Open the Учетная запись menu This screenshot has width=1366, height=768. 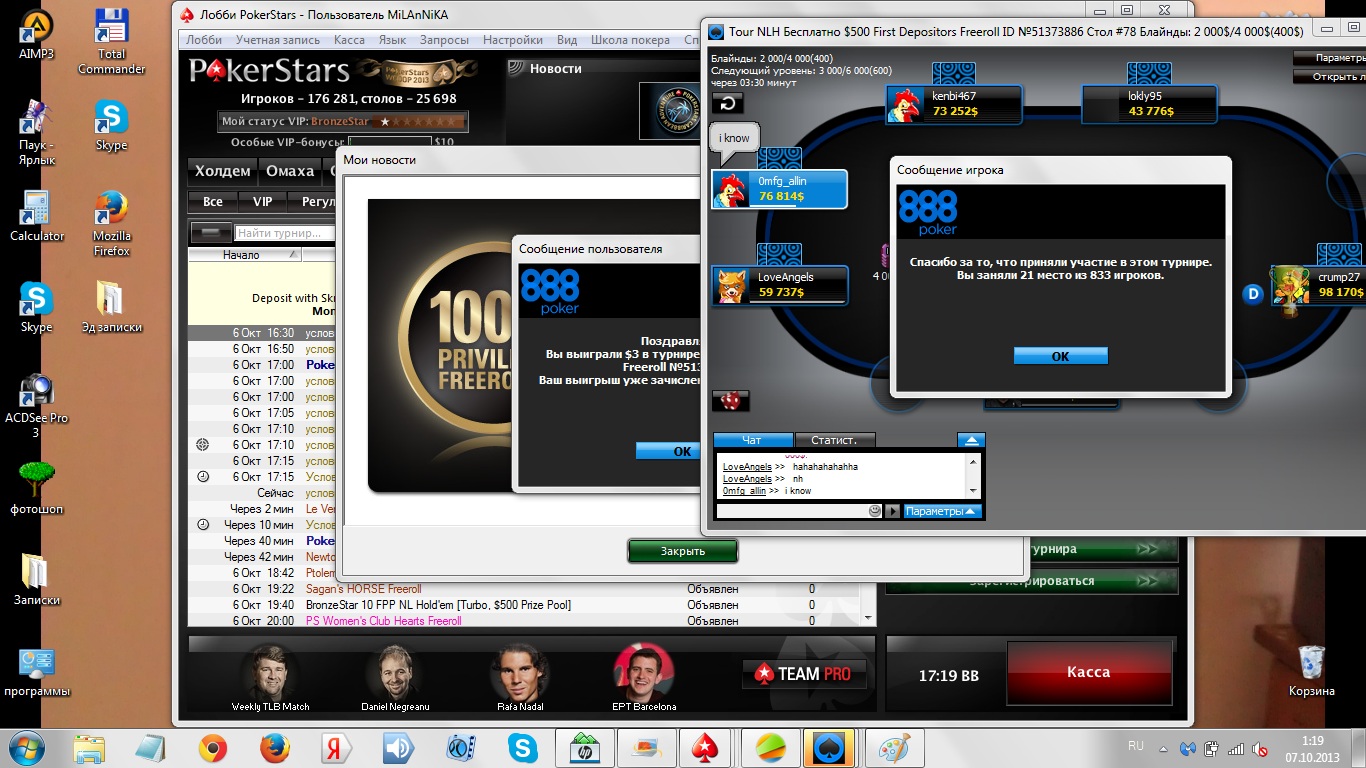[278, 40]
